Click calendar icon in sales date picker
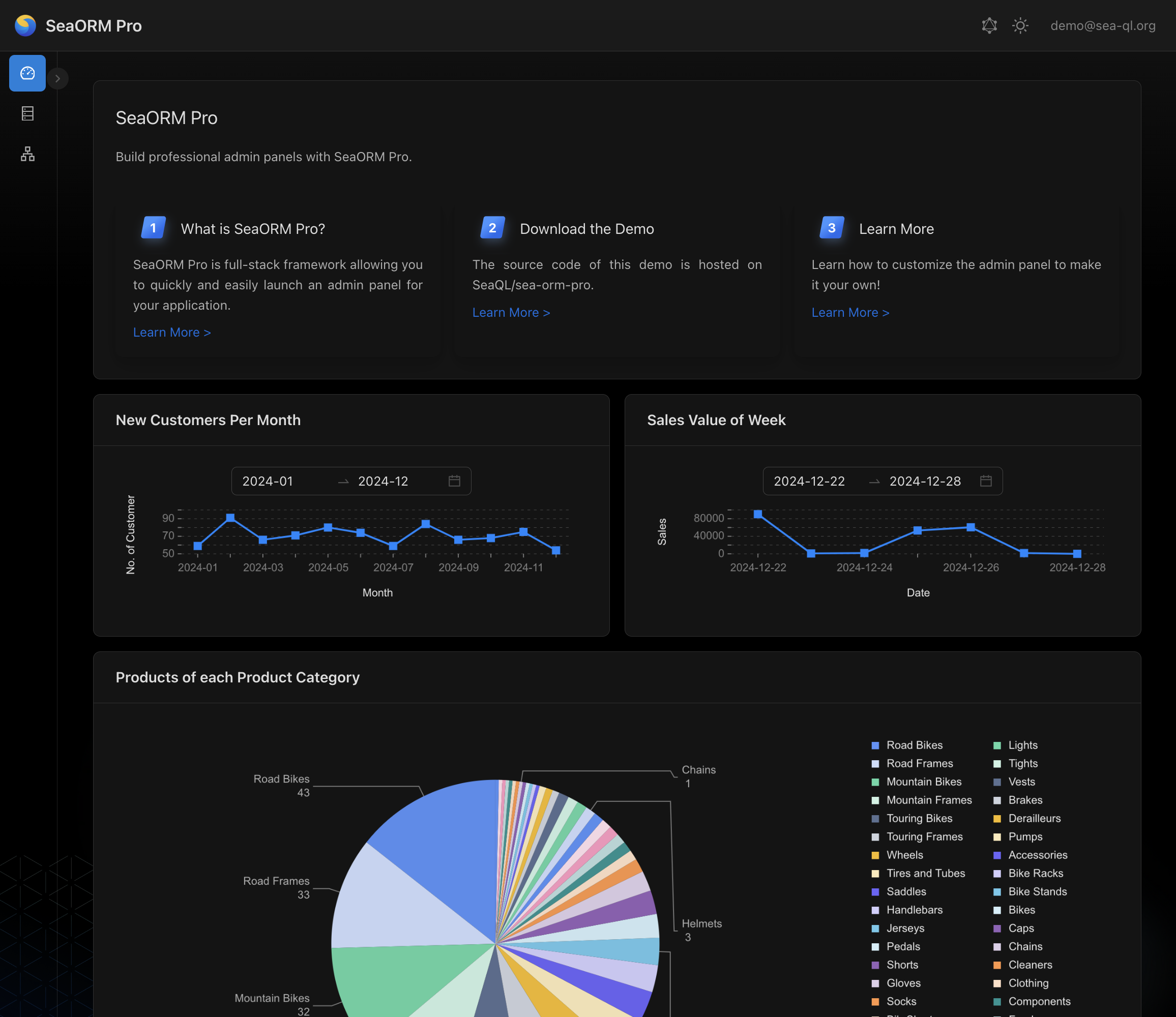Screen dimensions: 1176x1017 [985, 481]
